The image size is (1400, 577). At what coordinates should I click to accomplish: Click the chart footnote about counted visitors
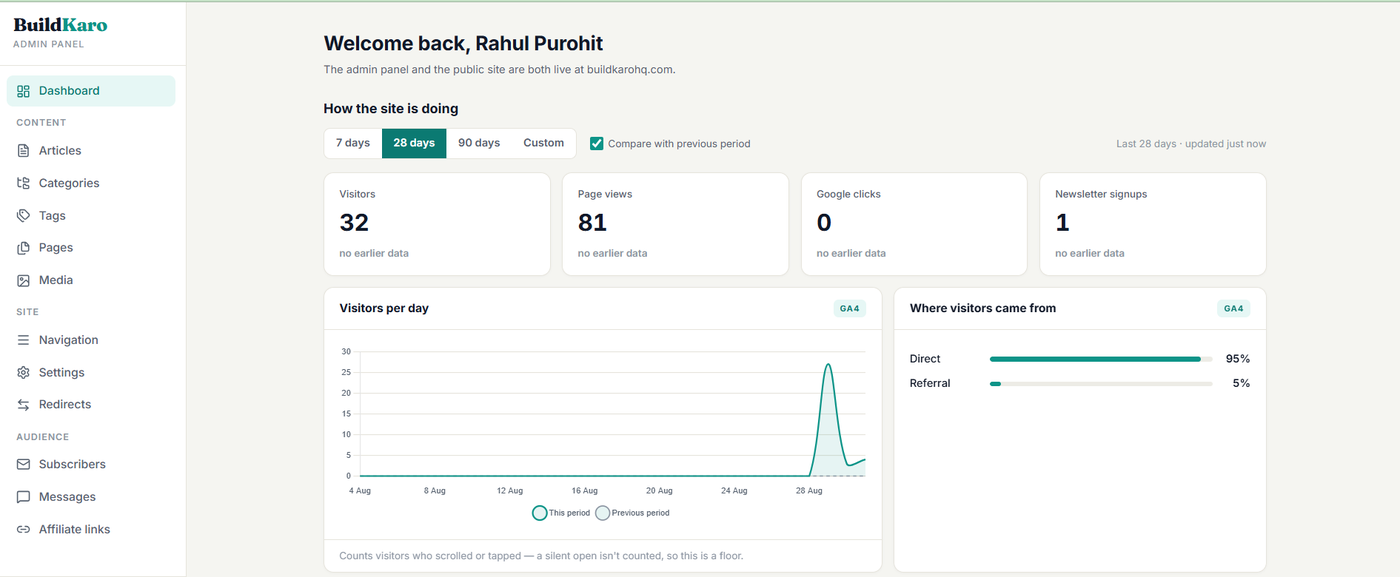[541, 556]
